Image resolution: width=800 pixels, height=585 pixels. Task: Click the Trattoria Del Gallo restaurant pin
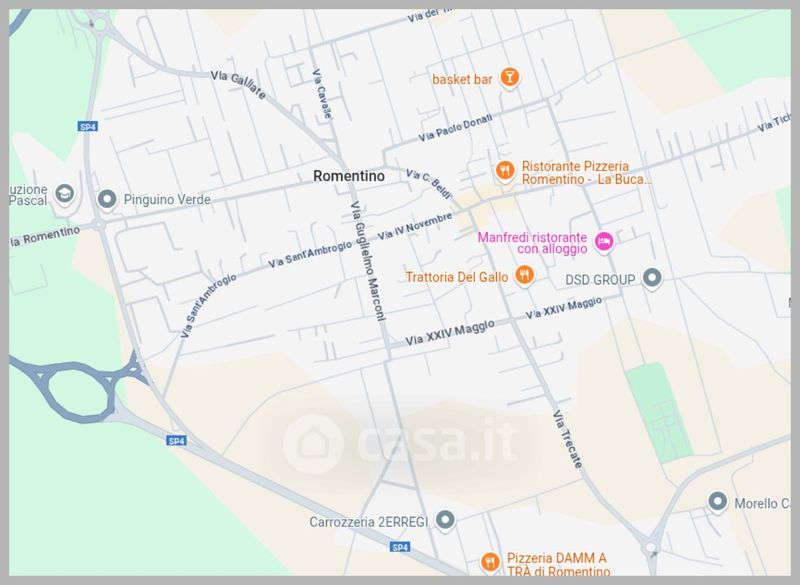pos(523,275)
